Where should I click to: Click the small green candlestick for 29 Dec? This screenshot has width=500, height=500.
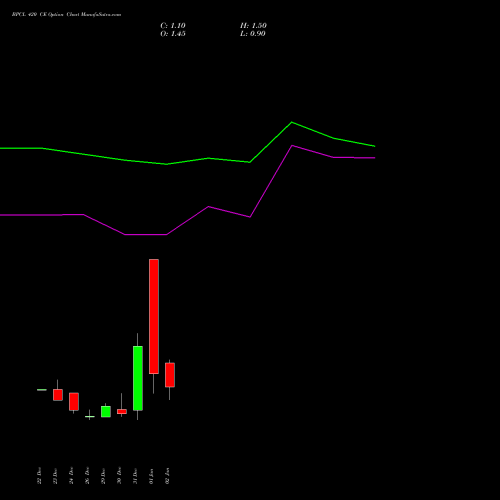106,411
